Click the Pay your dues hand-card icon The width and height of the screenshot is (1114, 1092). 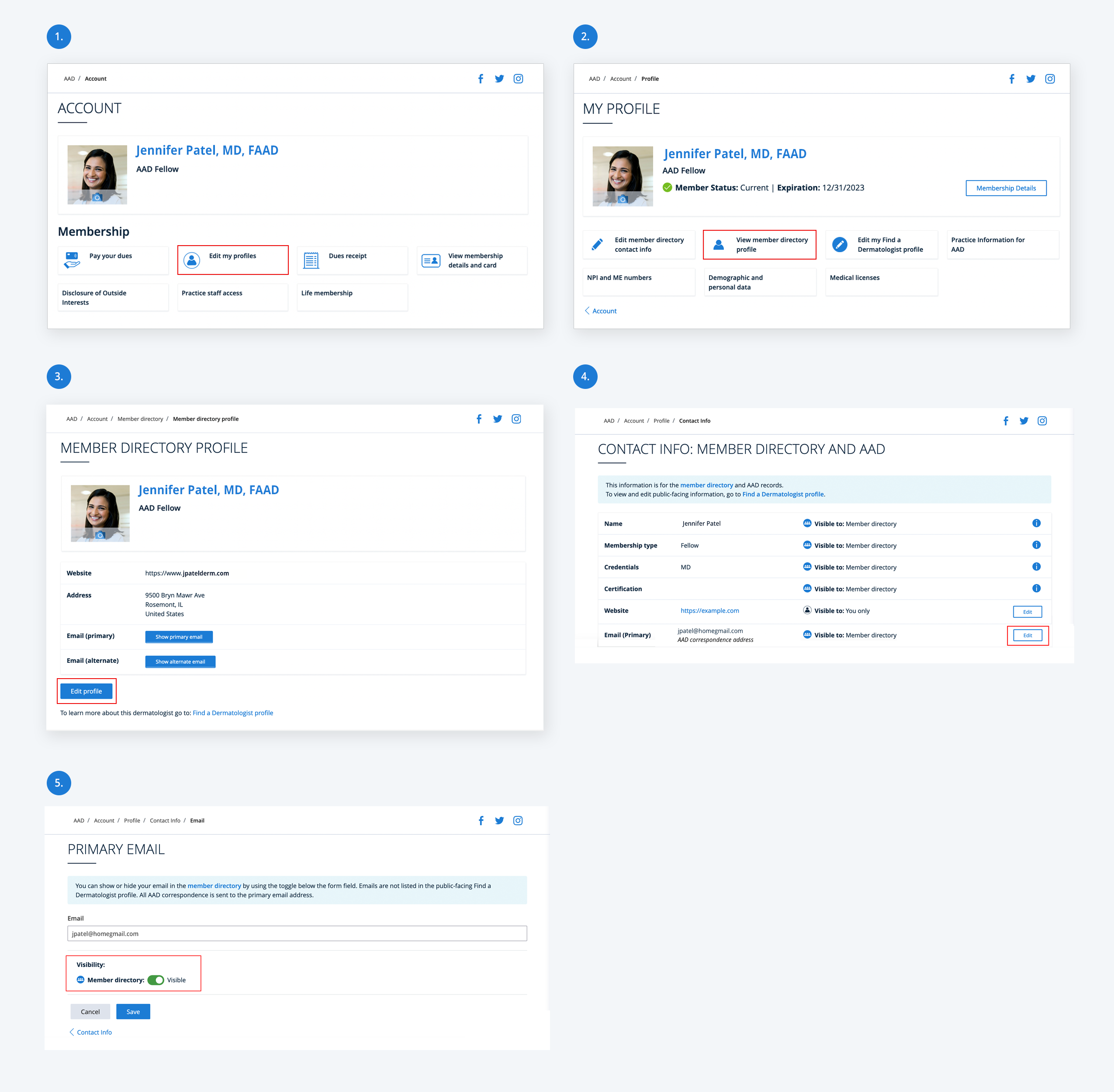pyautogui.click(x=72, y=260)
